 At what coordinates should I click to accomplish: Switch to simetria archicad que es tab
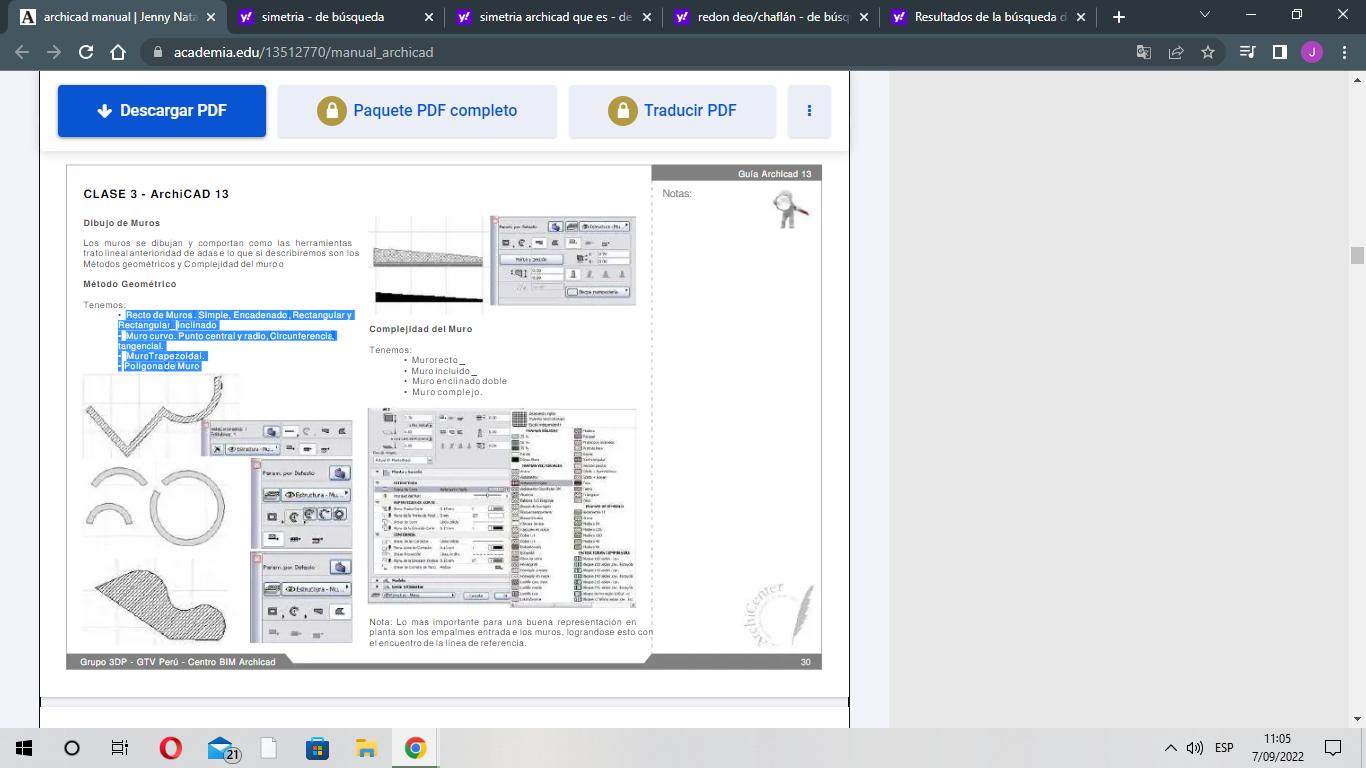tap(555, 17)
